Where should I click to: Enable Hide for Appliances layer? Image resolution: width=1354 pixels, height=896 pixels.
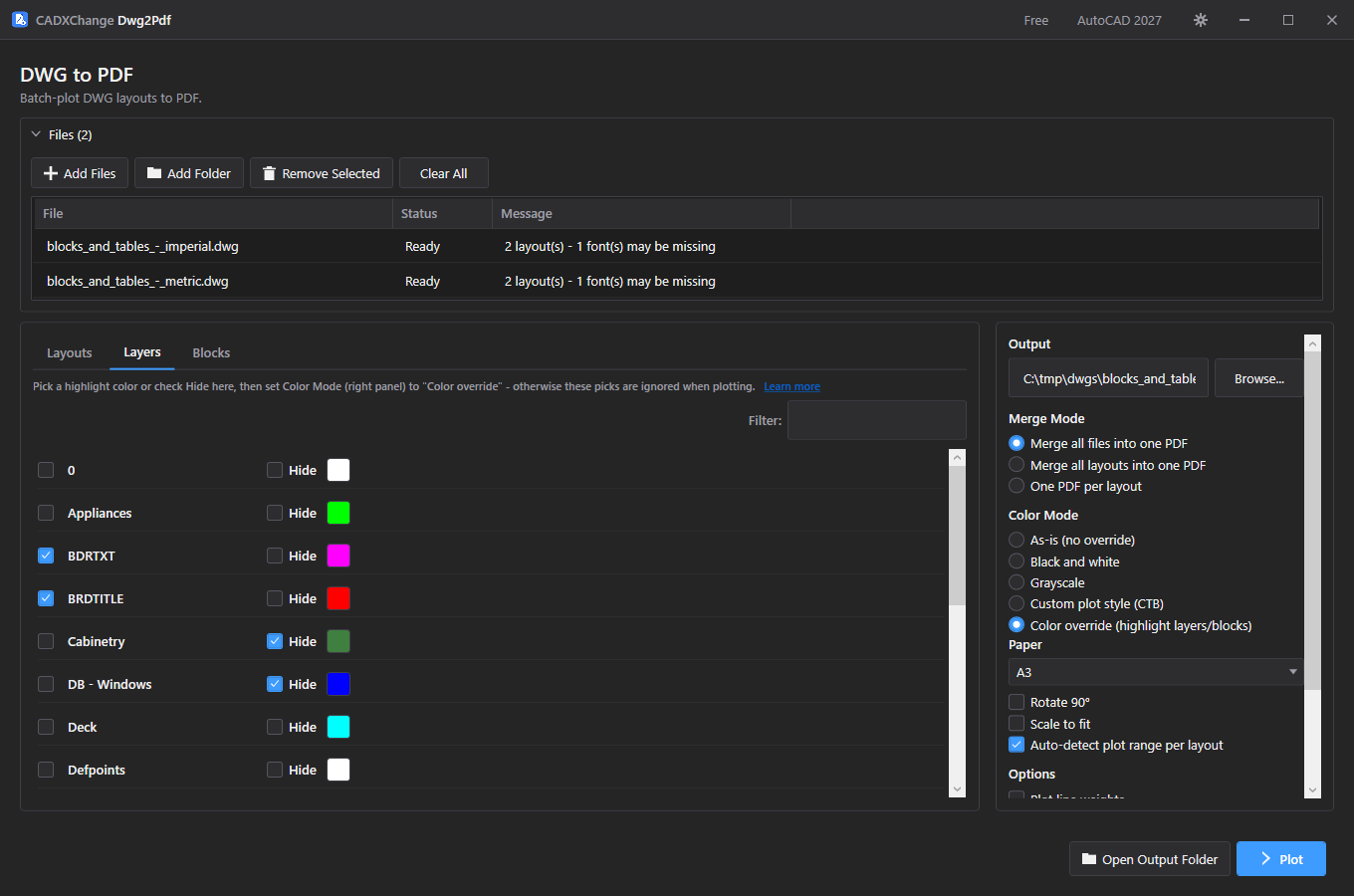(x=275, y=513)
